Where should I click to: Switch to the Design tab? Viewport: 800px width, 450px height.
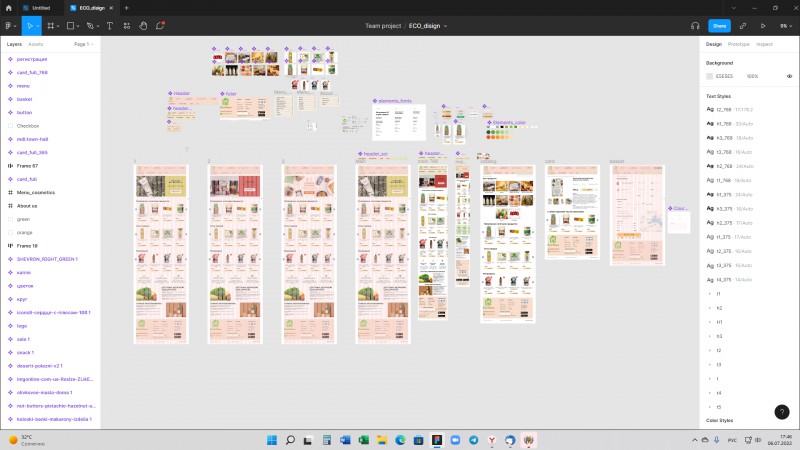point(714,44)
